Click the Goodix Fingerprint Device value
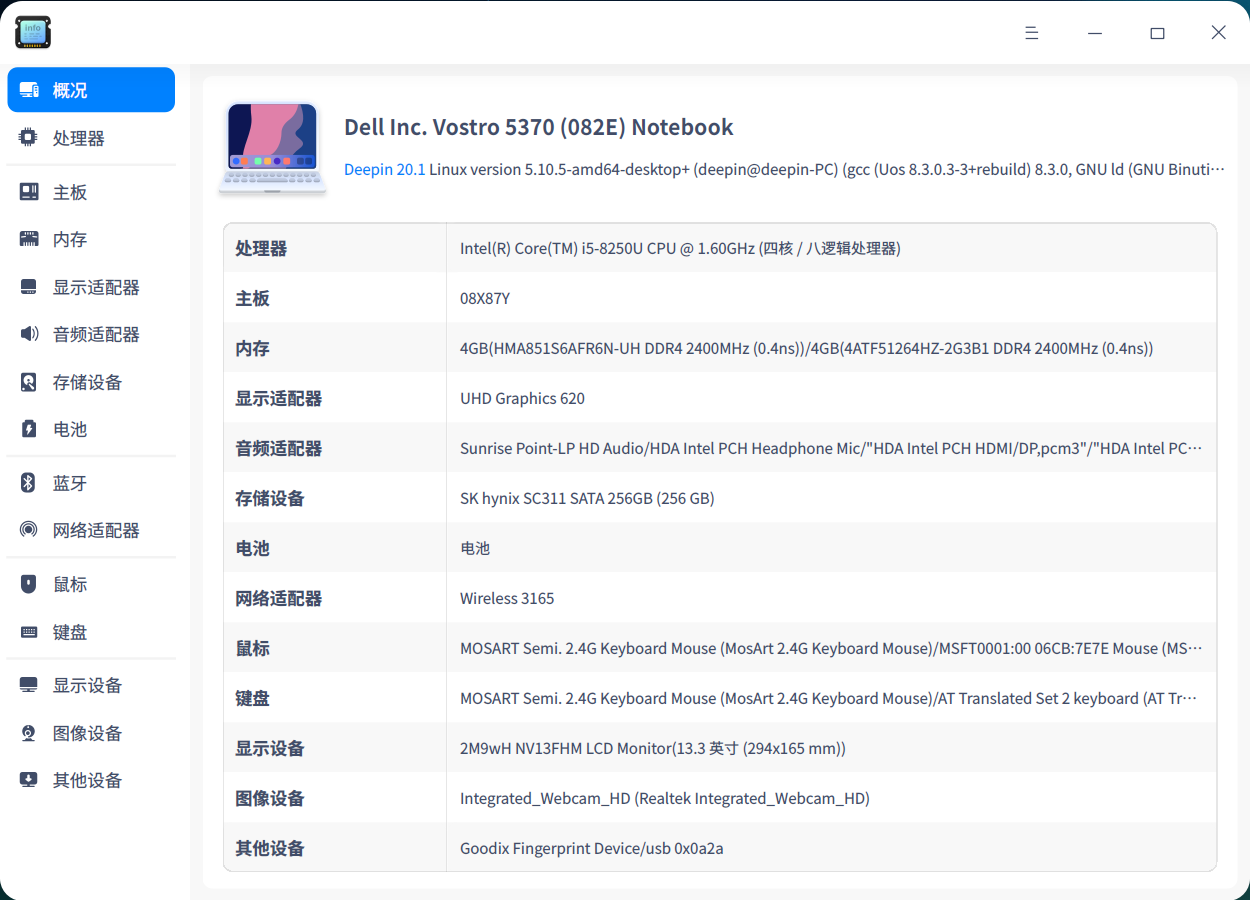This screenshot has height=900, width=1250. tap(592, 848)
